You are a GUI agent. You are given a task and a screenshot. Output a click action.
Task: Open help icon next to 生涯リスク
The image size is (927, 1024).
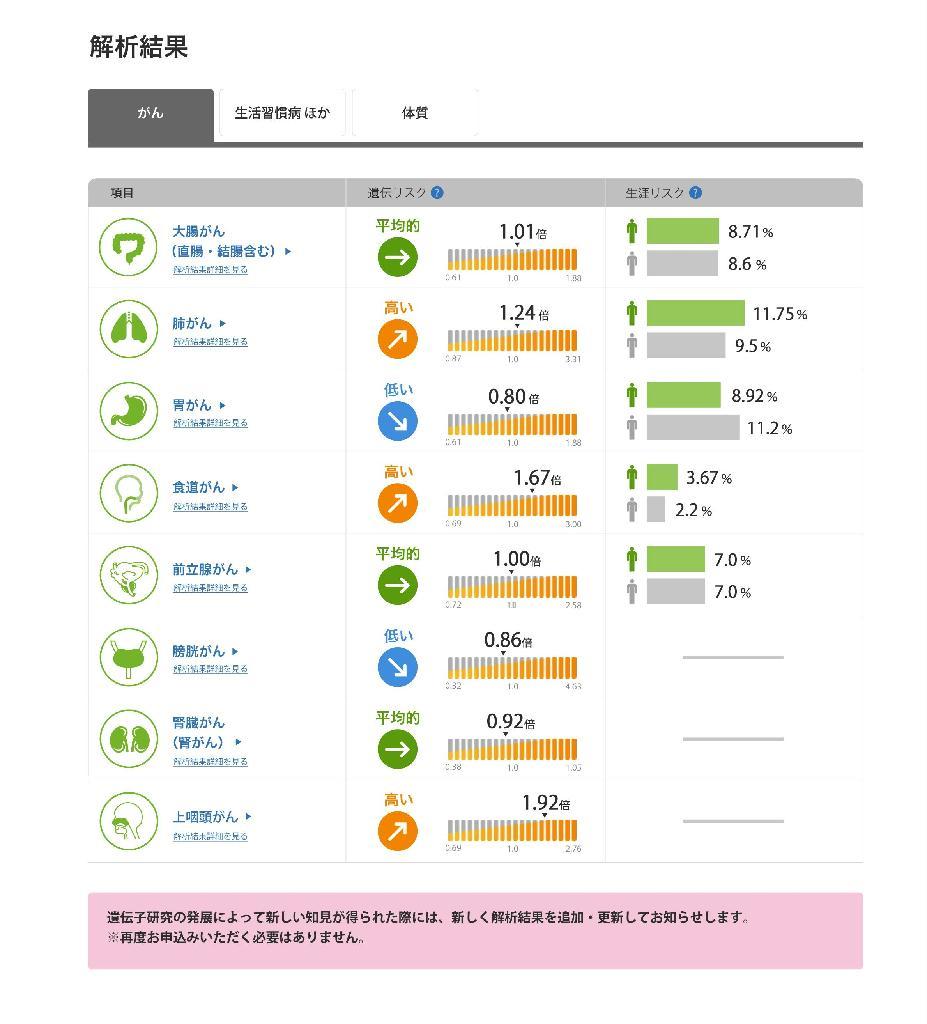696,193
